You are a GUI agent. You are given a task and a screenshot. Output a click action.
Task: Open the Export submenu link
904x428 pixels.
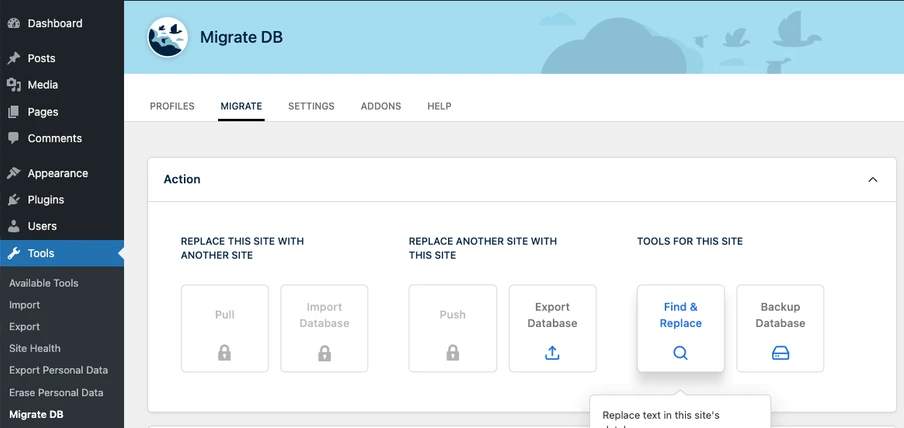pos(25,326)
